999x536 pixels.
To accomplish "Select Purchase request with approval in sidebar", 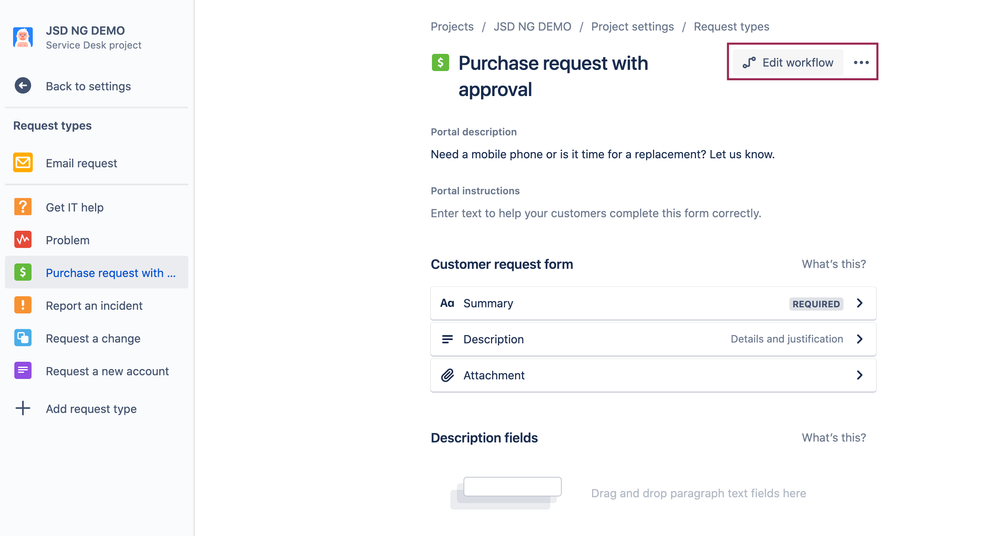I will pos(97,273).
